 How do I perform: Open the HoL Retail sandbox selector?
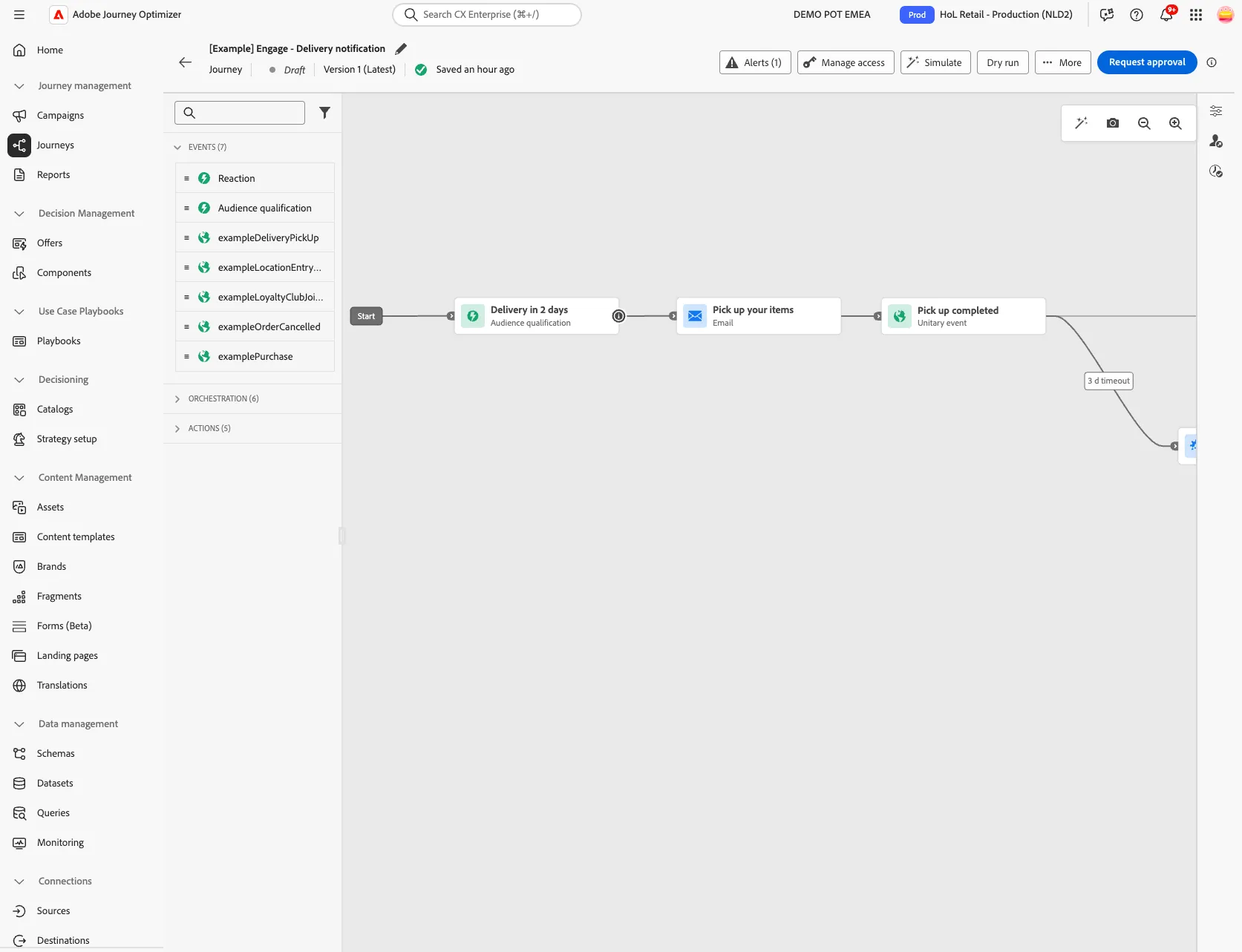click(986, 15)
